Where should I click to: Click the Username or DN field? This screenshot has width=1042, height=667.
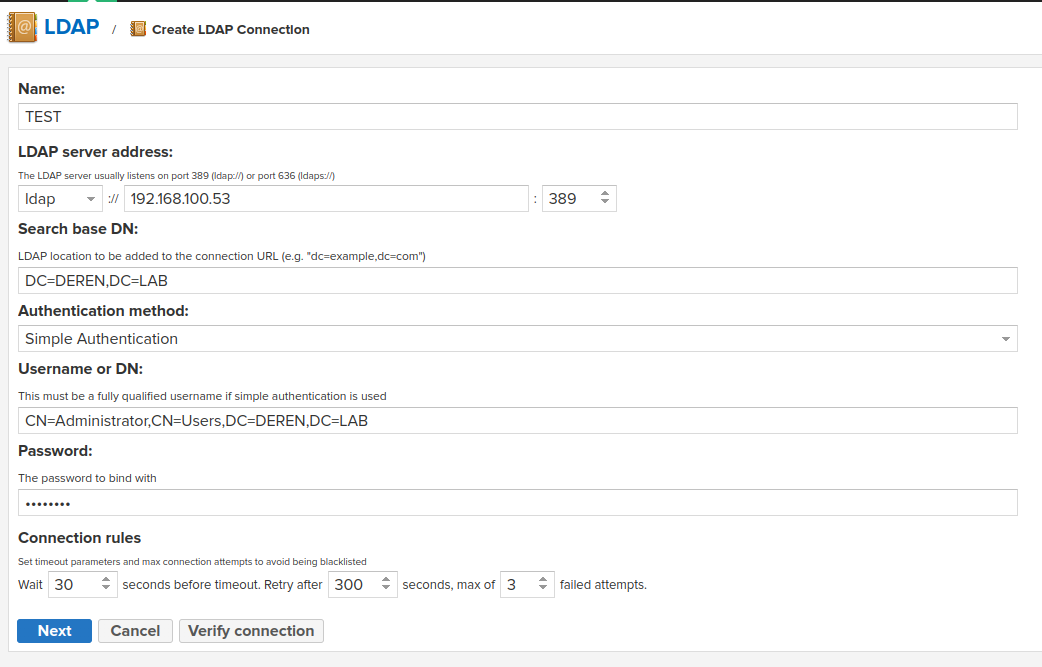[518, 421]
